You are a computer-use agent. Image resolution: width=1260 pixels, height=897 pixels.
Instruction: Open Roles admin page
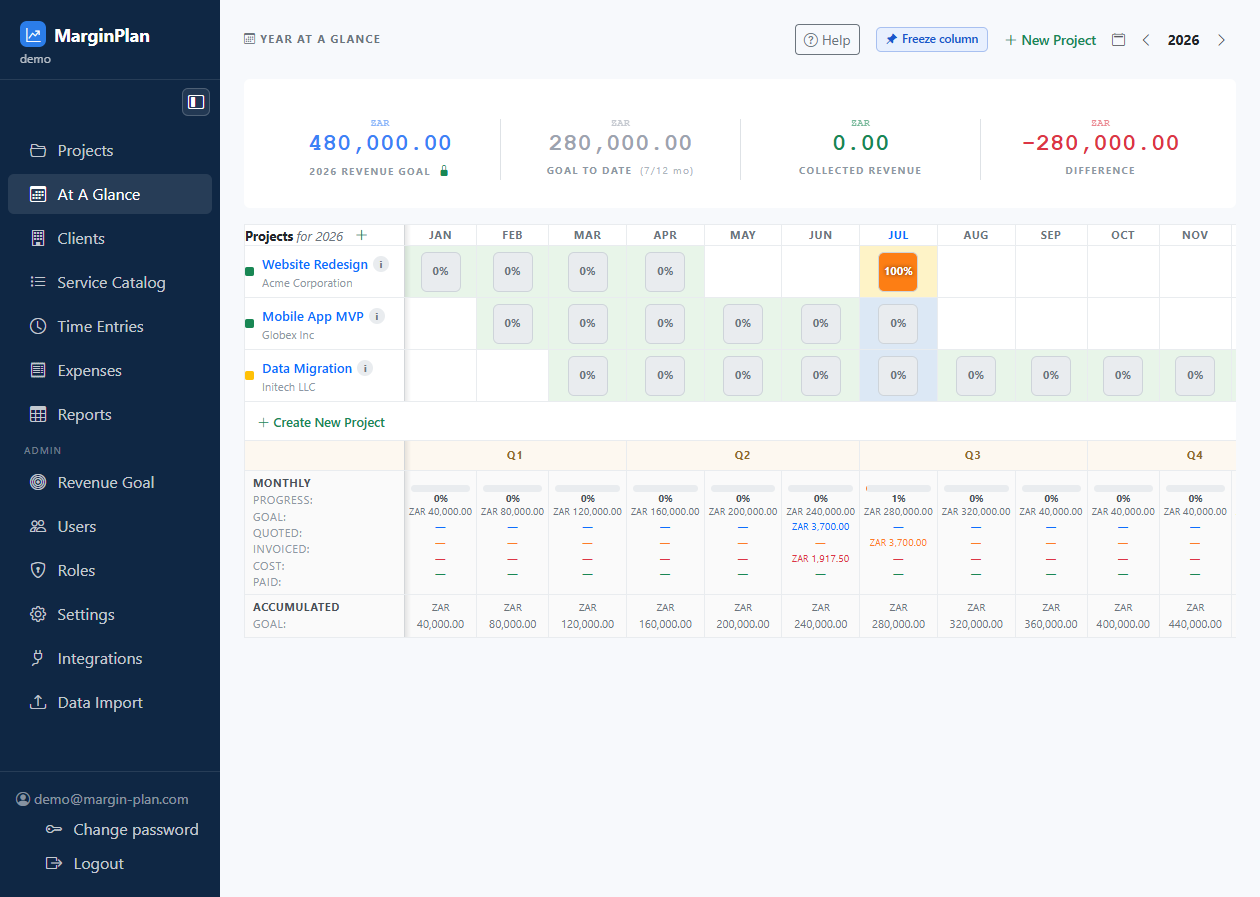110,571
